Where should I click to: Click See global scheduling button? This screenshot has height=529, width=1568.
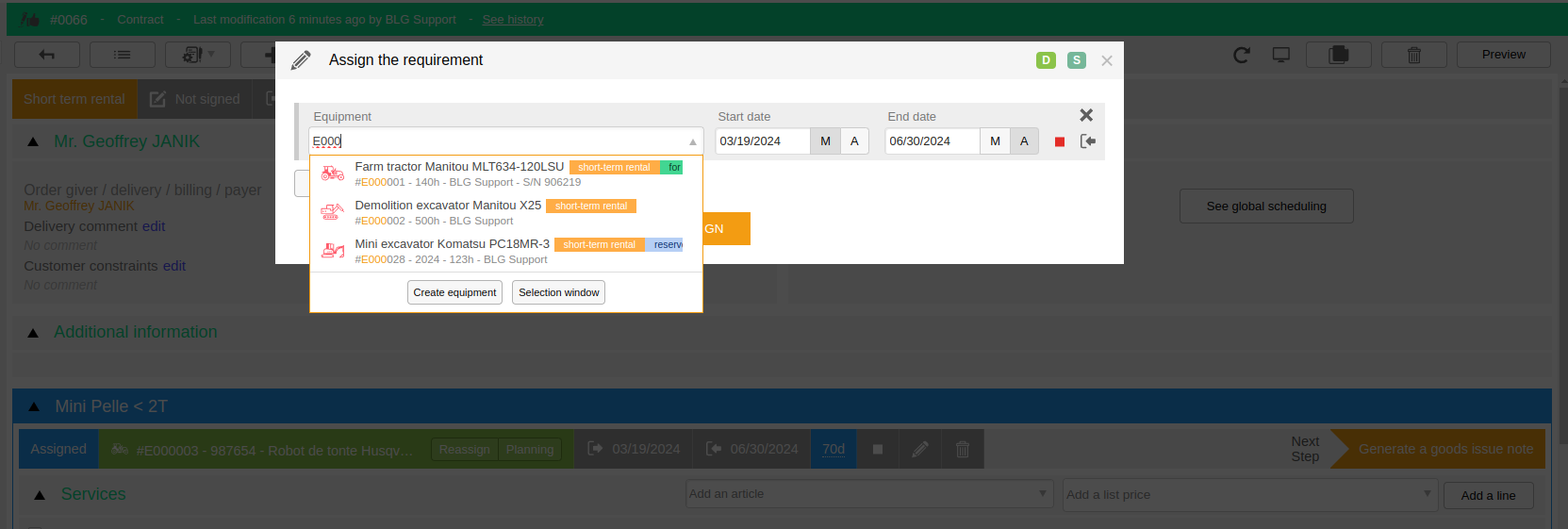tap(1266, 206)
